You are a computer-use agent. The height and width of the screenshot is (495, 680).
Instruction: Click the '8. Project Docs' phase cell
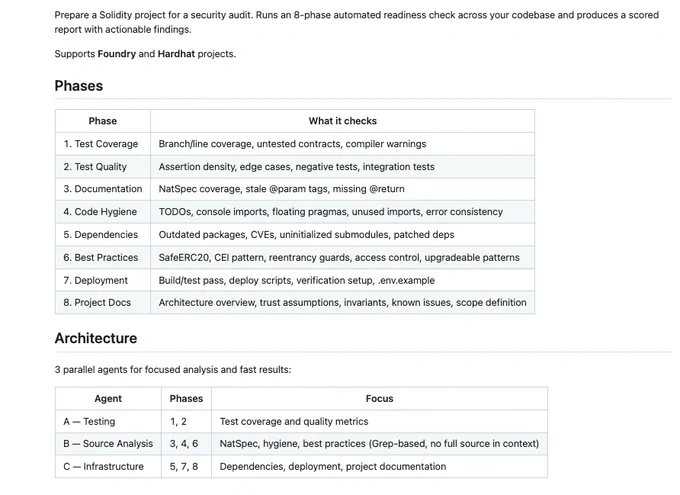[x=103, y=302]
